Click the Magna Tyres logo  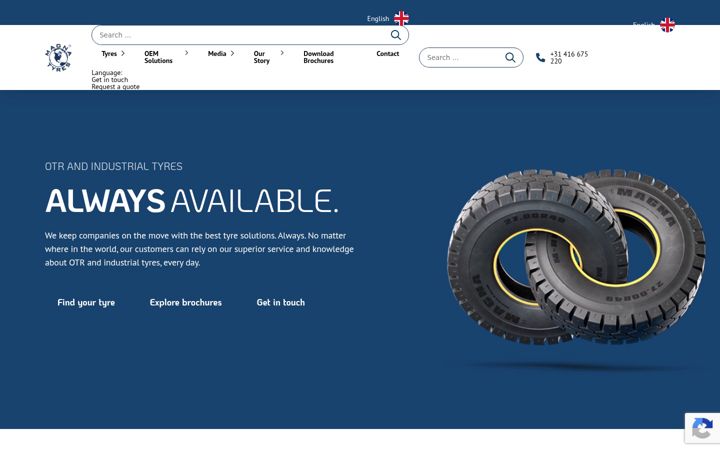(58, 57)
